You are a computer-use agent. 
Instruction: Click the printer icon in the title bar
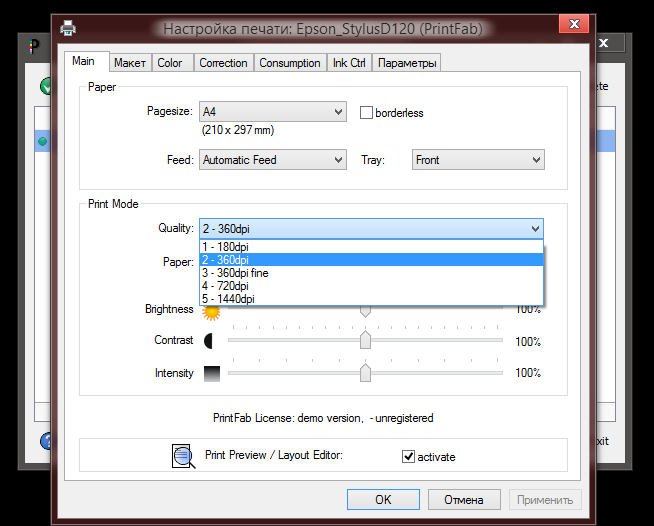[x=68, y=28]
